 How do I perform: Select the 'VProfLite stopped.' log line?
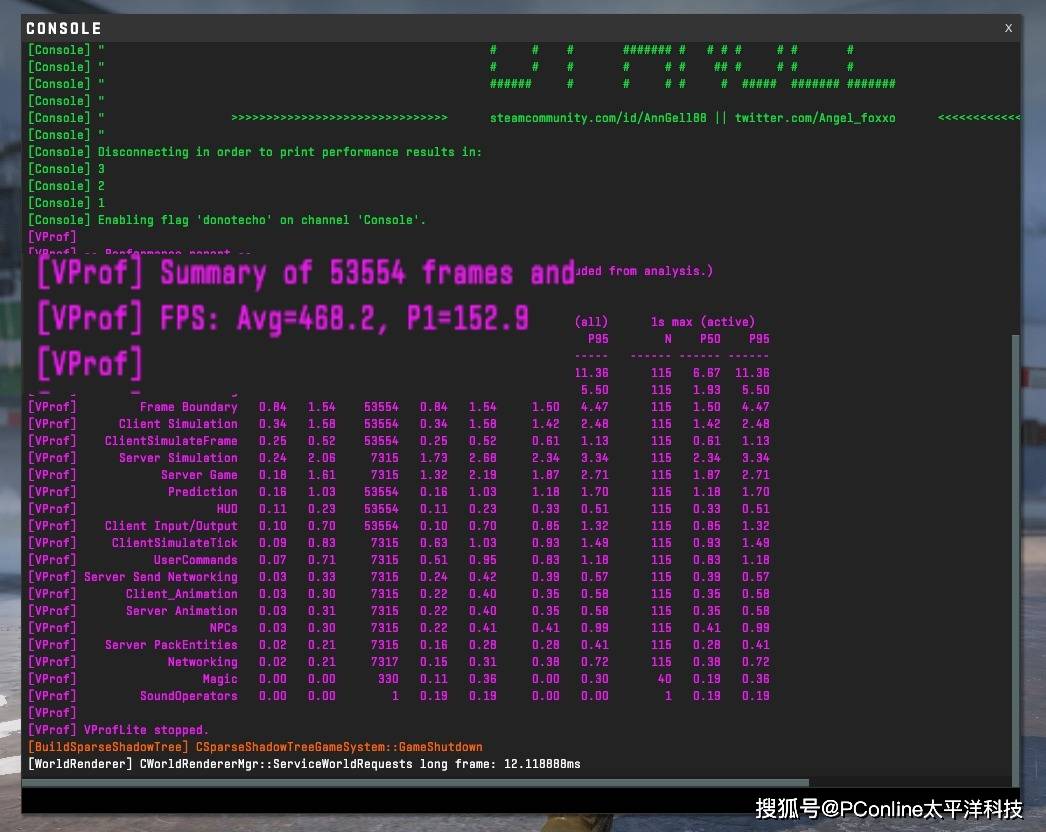[146, 730]
